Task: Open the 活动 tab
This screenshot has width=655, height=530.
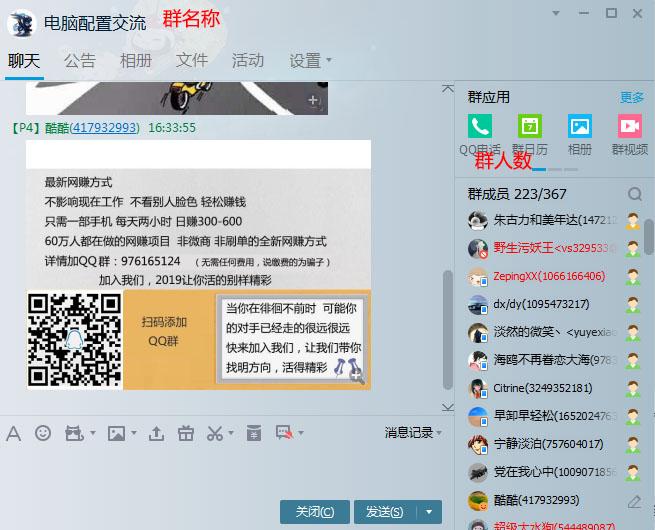Action: [248, 61]
